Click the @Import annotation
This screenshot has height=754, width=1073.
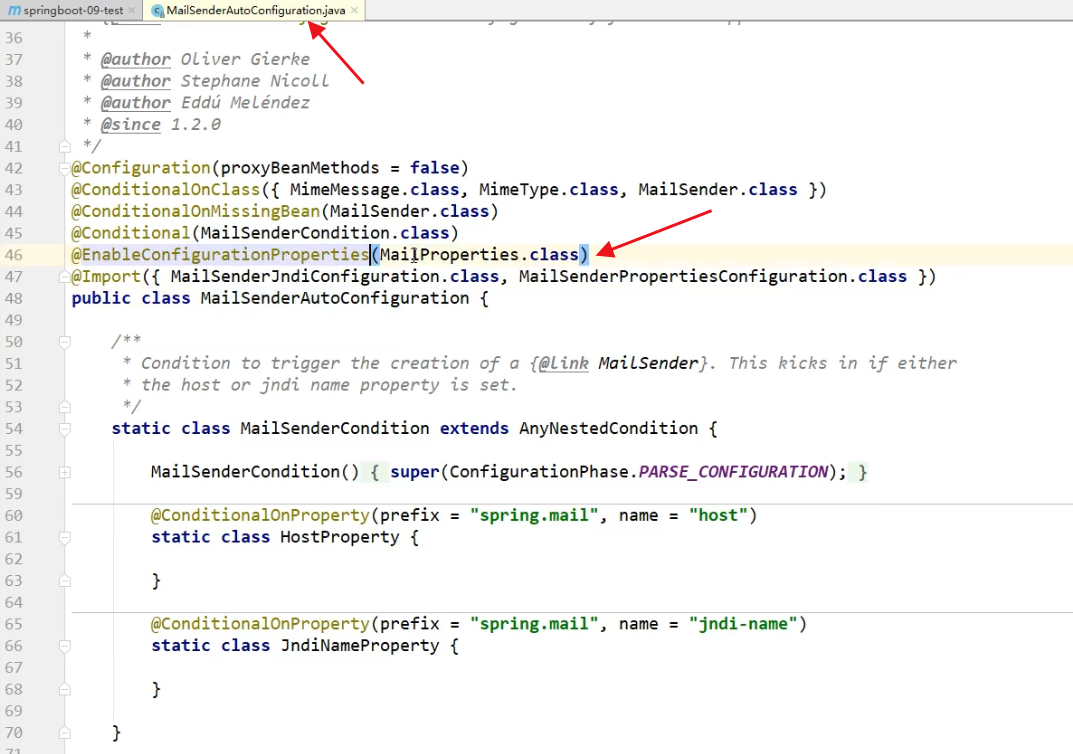pyautogui.click(x=106, y=276)
